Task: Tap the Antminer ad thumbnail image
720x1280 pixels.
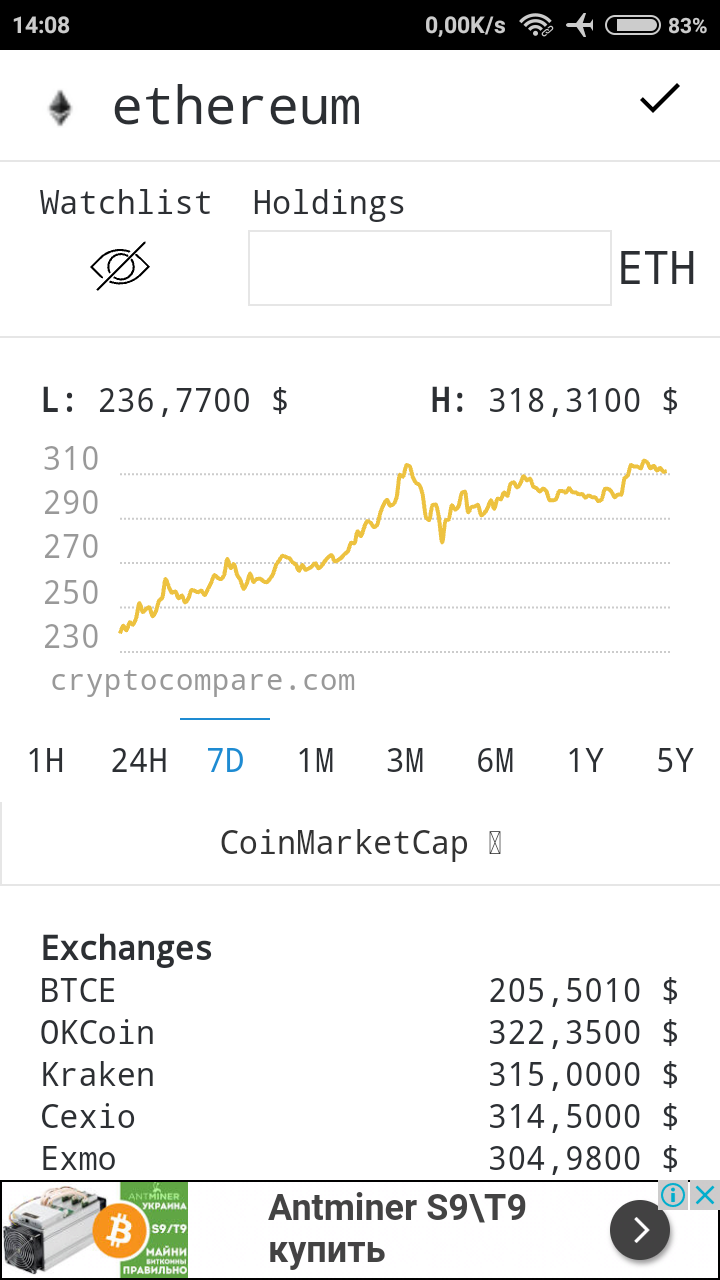Action: point(94,1230)
